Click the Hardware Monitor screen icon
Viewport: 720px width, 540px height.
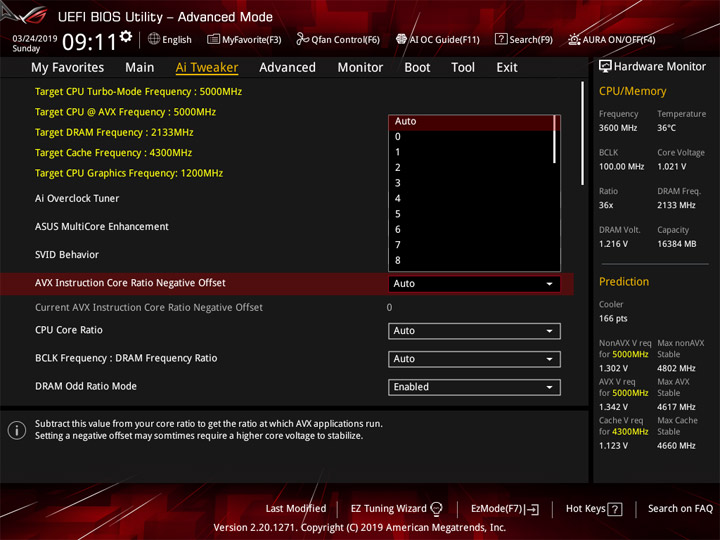click(x=605, y=67)
